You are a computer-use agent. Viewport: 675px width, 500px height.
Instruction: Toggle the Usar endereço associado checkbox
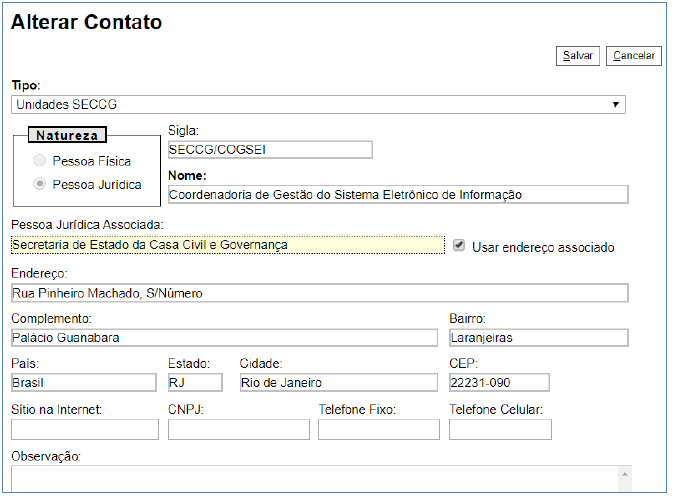click(x=459, y=246)
